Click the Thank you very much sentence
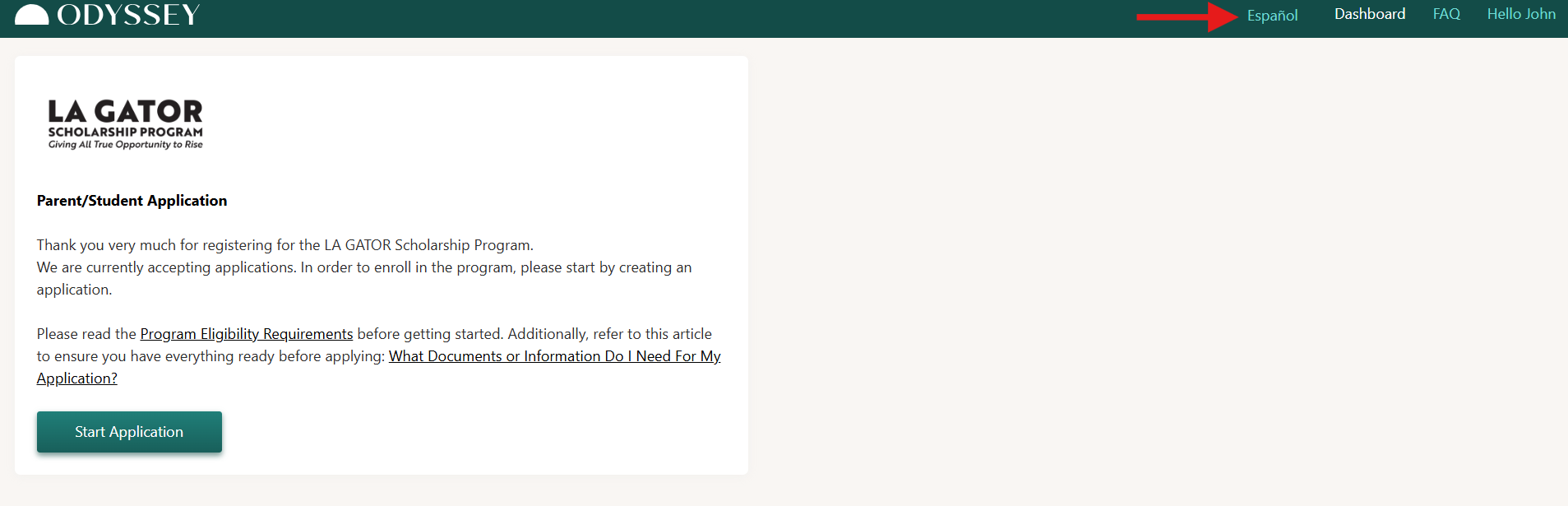The width and height of the screenshot is (1568, 506). pos(285,245)
